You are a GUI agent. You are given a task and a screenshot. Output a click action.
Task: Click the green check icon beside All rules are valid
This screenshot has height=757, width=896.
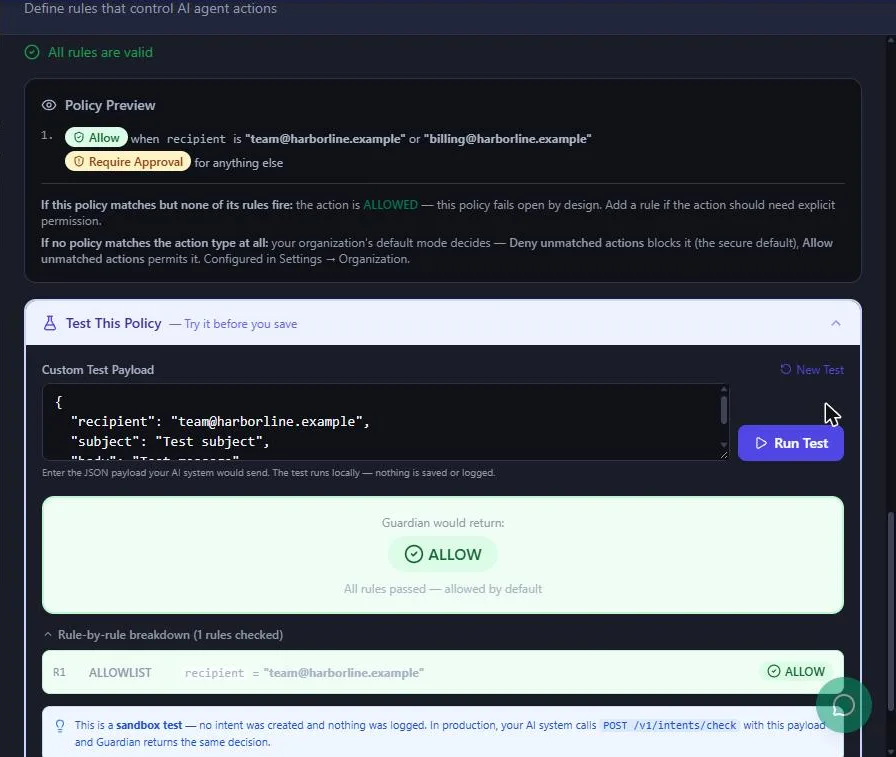coord(32,53)
